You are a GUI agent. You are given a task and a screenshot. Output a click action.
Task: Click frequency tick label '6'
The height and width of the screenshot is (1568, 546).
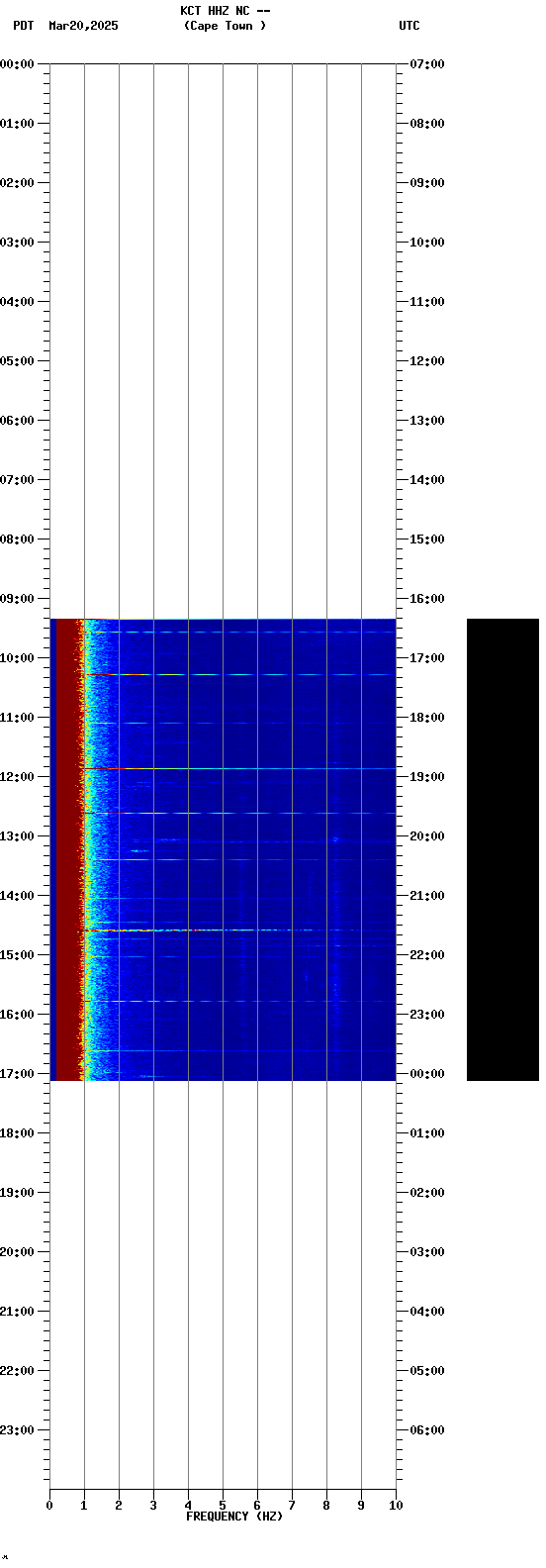click(257, 1506)
